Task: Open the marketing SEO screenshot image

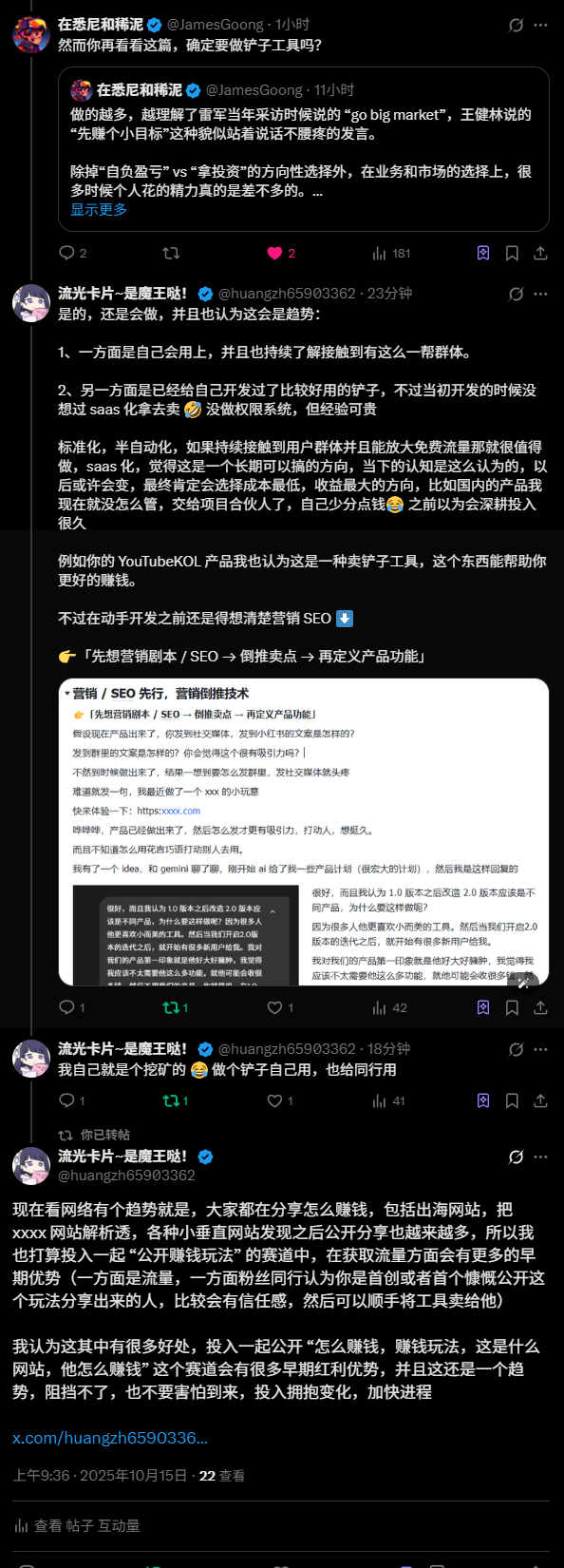Action: [304, 832]
